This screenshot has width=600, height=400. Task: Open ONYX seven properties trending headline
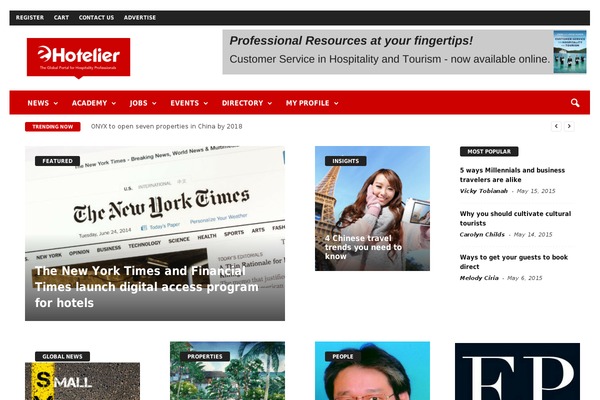[x=166, y=126]
